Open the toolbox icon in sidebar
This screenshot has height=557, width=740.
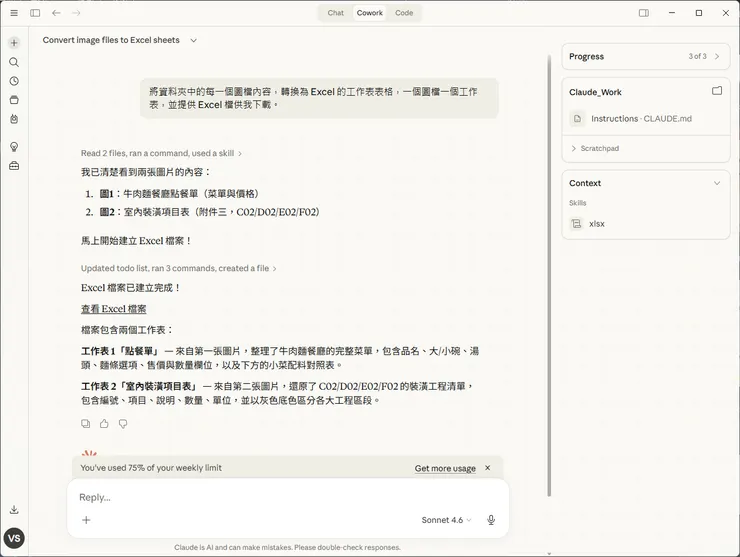coord(14,166)
